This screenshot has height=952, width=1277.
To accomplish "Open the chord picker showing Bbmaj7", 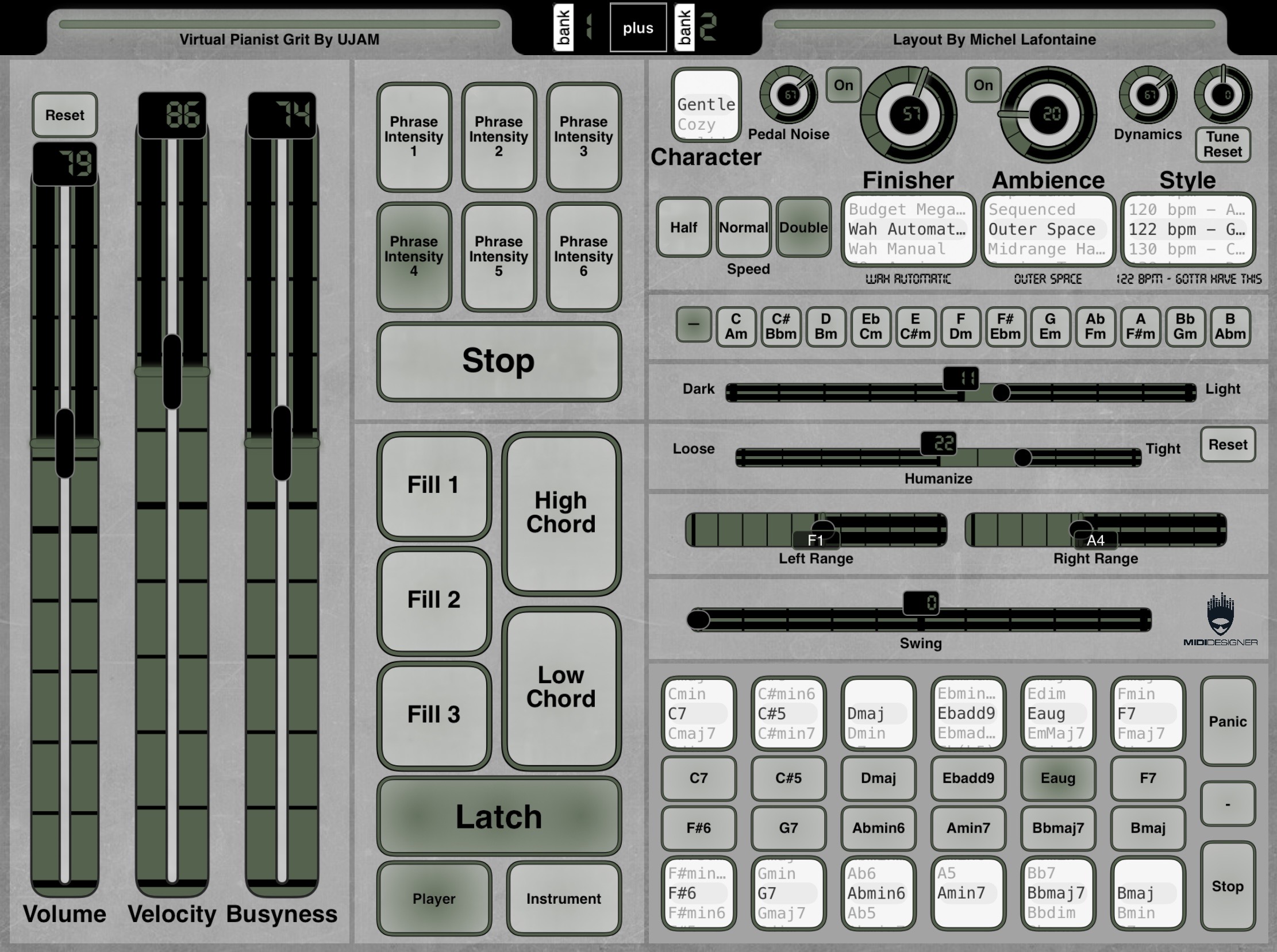I will click(1058, 893).
